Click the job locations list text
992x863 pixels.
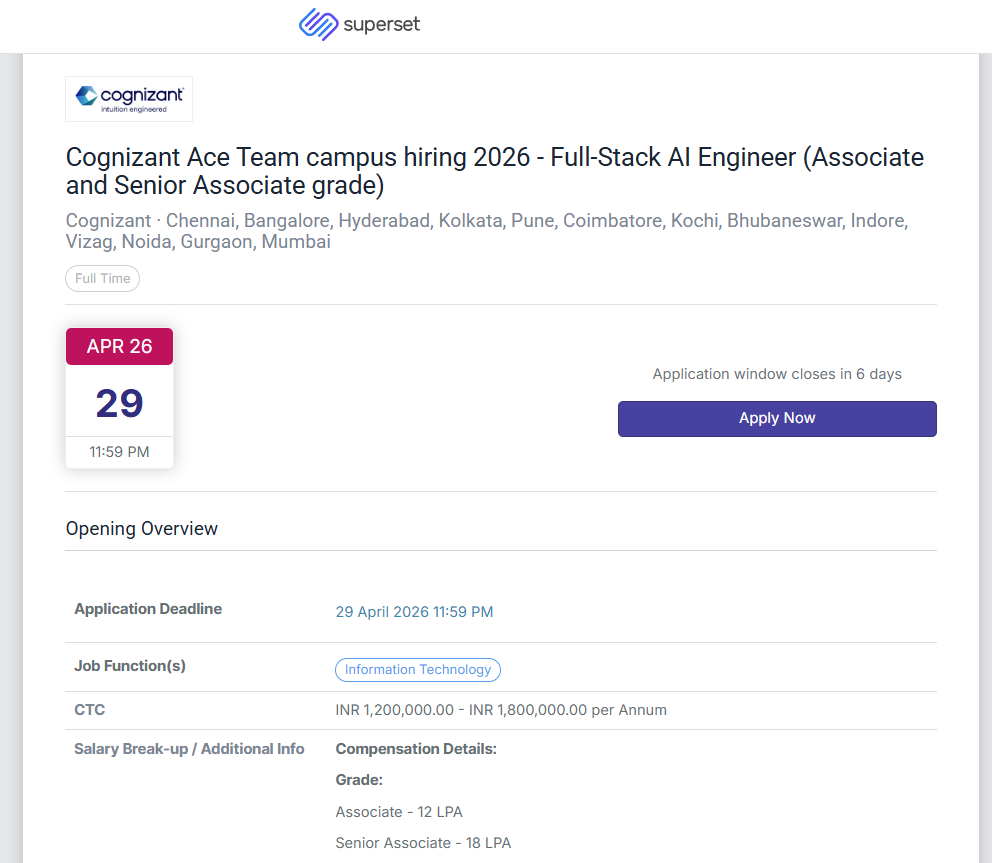click(486, 231)
